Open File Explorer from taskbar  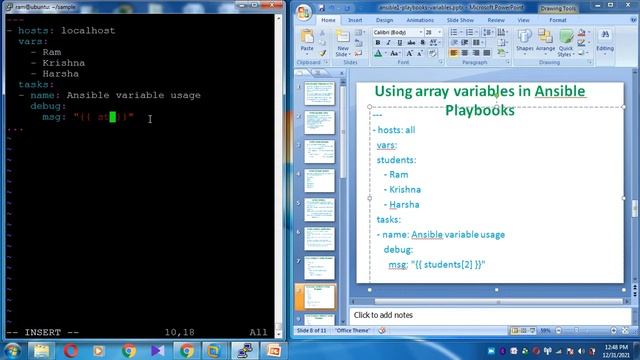coord(41,351)
